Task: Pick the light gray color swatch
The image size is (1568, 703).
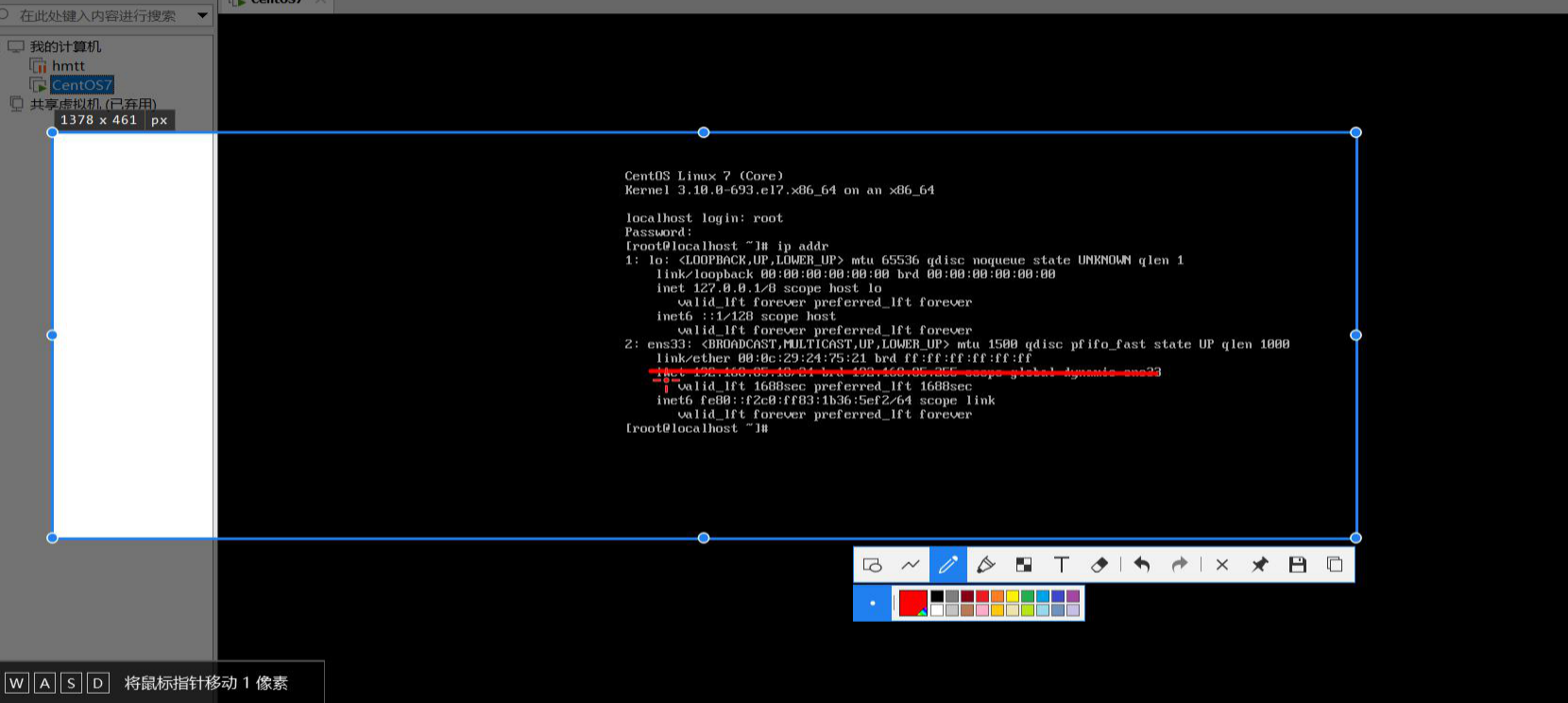Action: click(952, 610)
